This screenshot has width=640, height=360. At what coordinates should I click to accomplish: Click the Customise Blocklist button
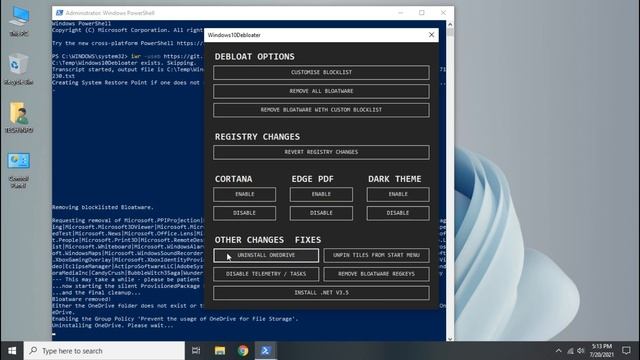pos(321,72)
